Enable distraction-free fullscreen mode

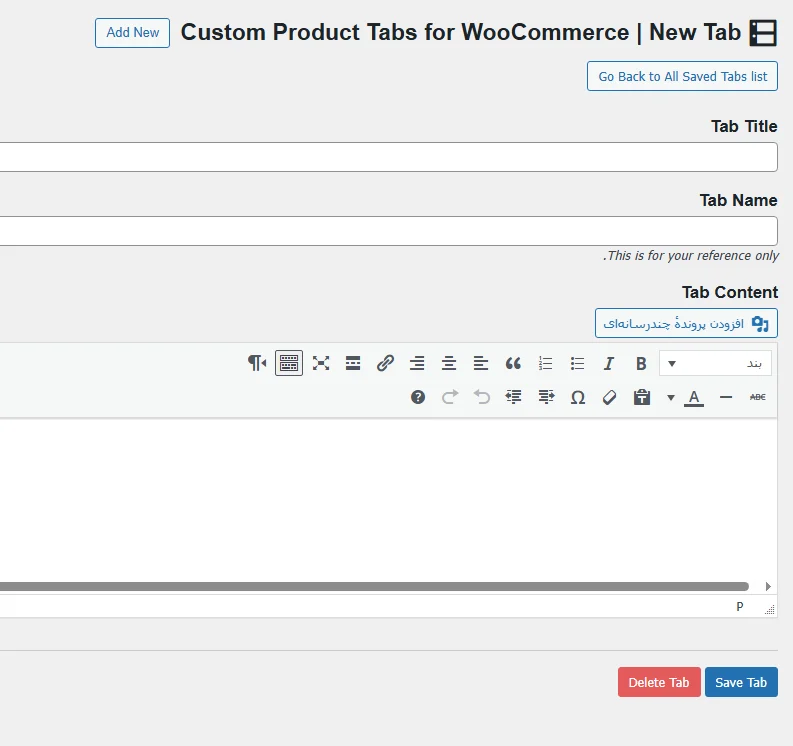(321, 363)
